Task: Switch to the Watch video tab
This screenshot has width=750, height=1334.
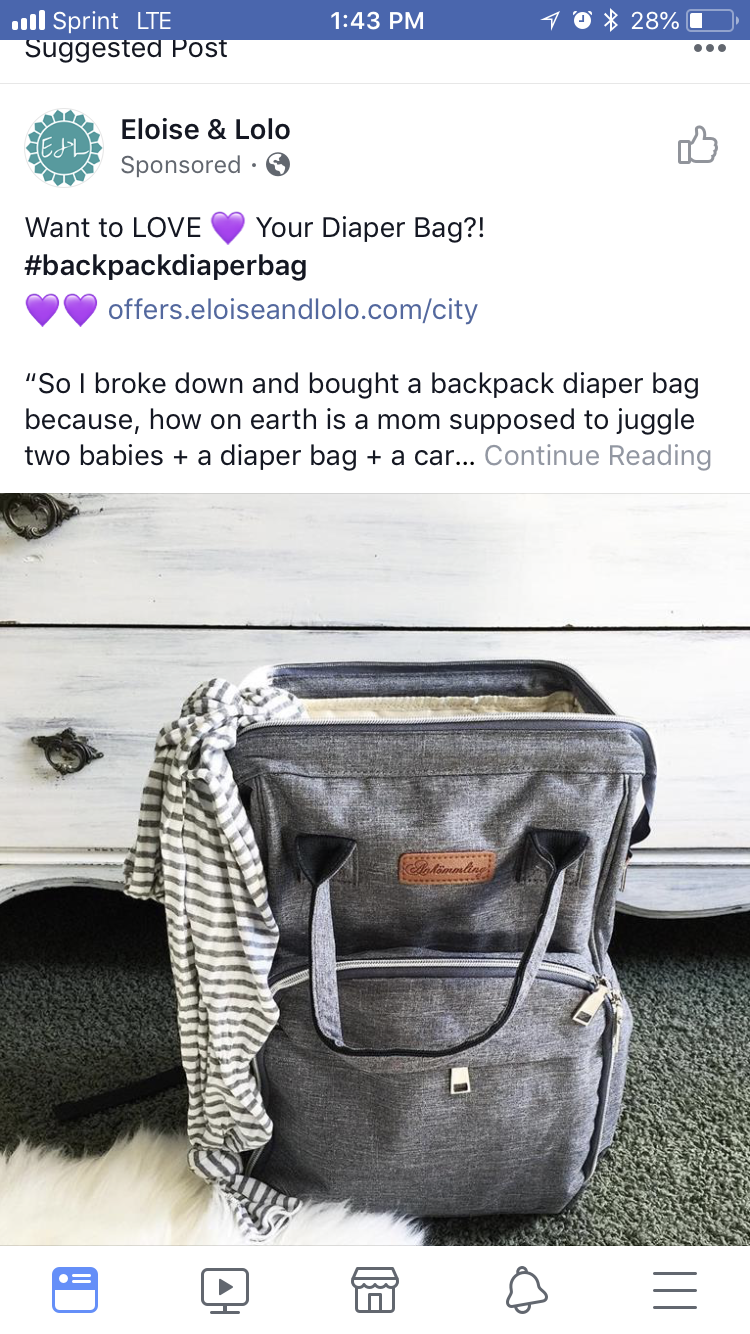Action: [225, 1290]
